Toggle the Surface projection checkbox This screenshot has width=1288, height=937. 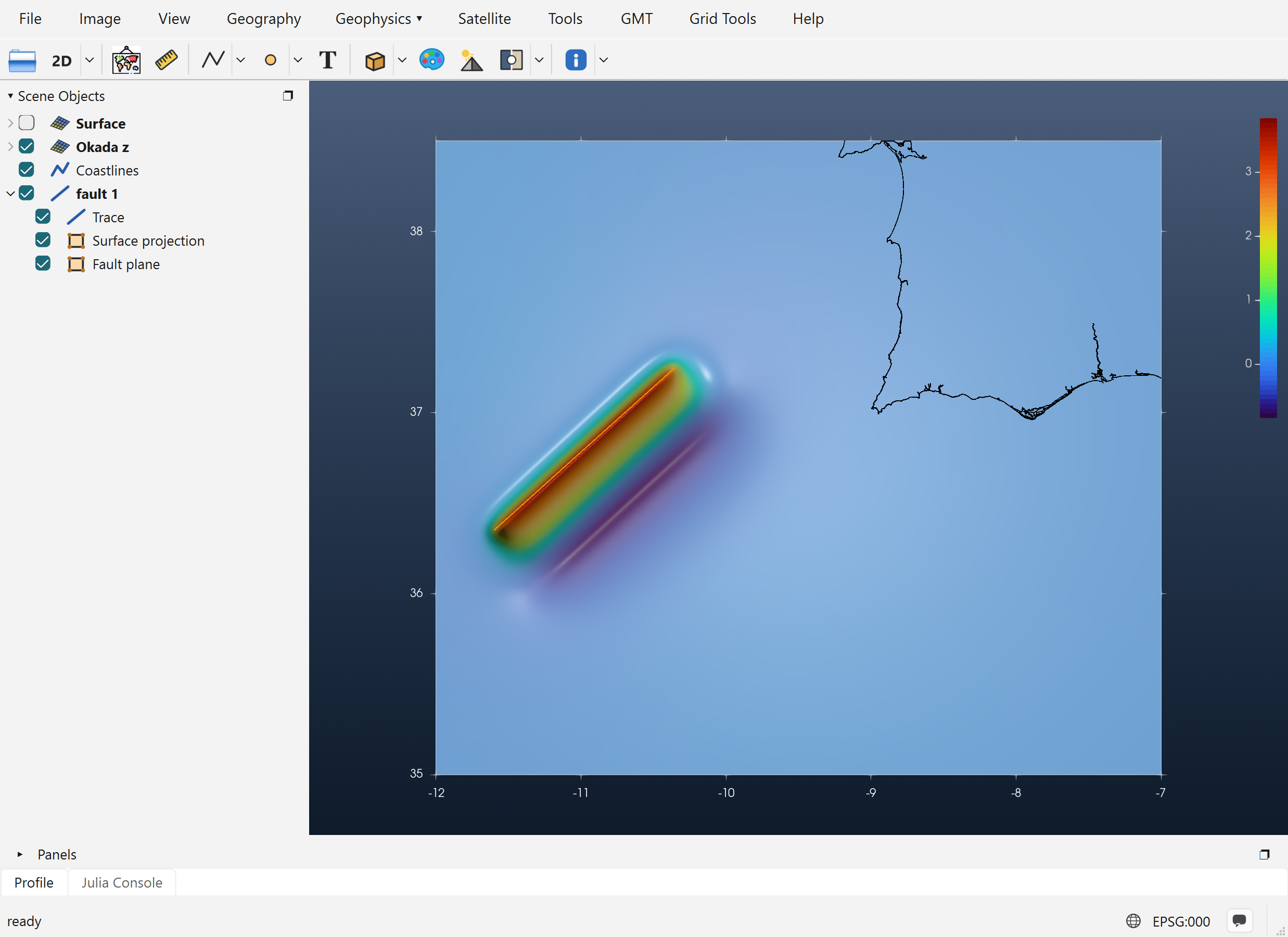coord(43,240)
